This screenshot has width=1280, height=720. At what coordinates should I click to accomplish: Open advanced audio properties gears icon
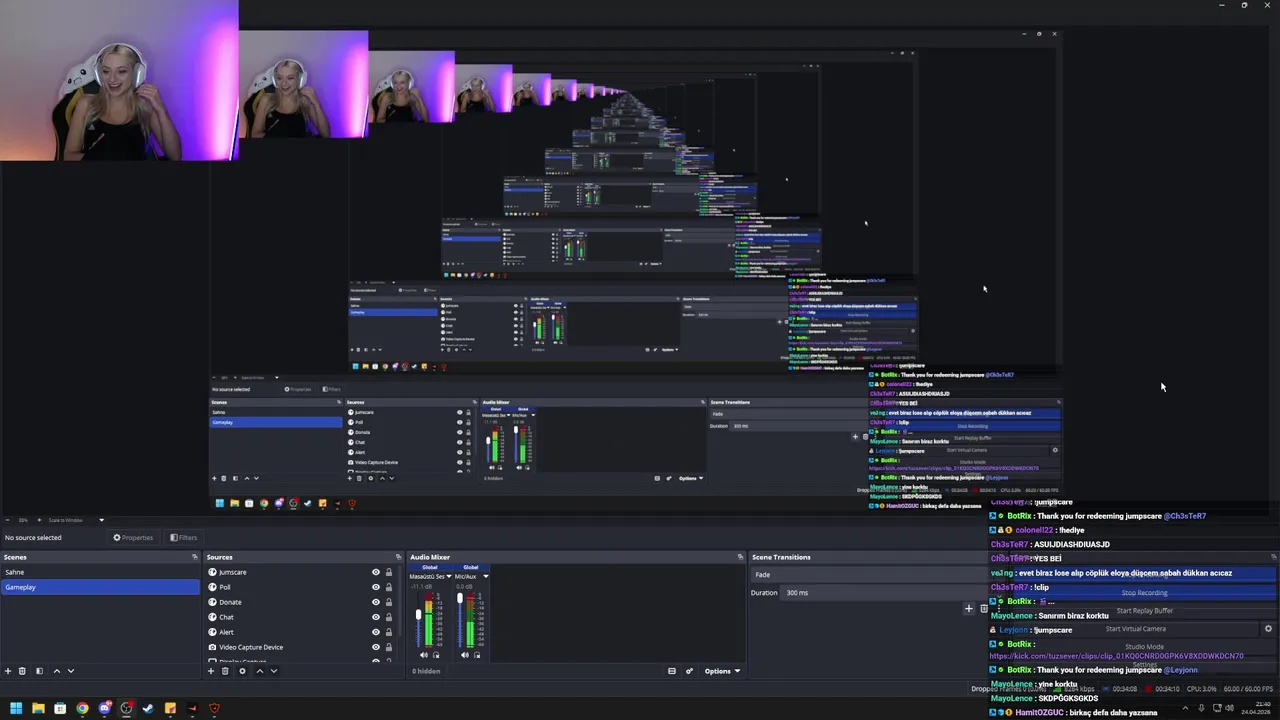[x=689, y=671]
